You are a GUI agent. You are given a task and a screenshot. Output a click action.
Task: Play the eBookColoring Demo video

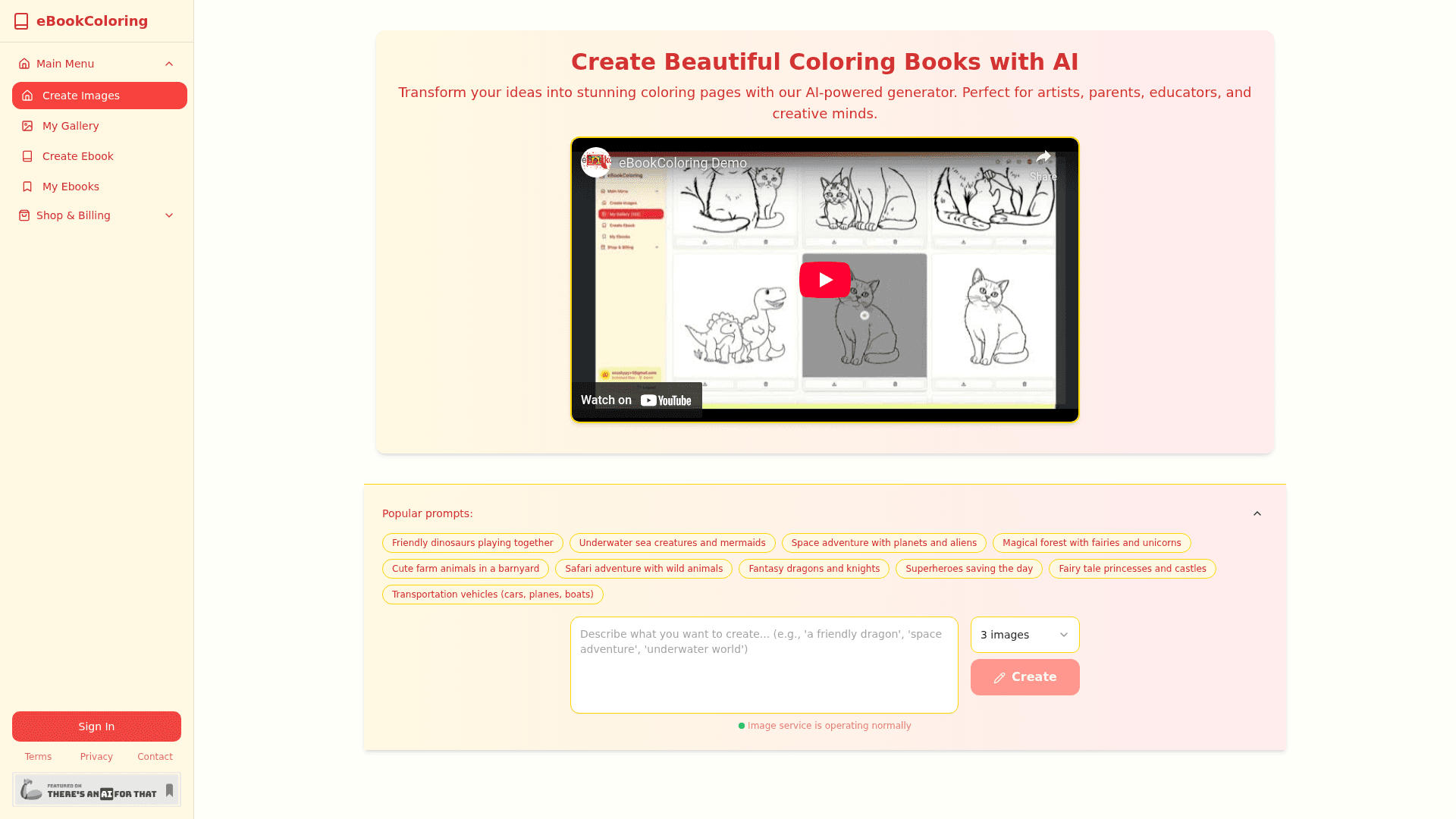pos(824,280)
